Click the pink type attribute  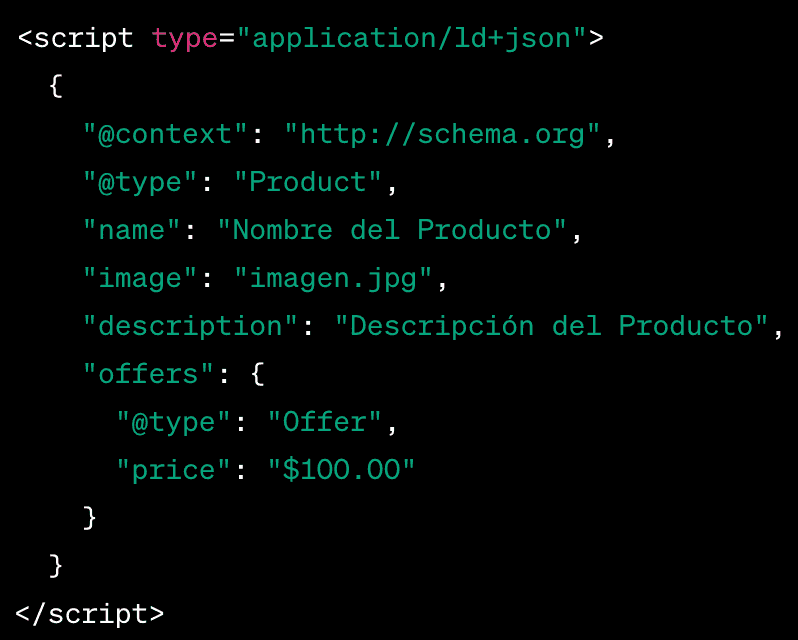tap(184, 38)
